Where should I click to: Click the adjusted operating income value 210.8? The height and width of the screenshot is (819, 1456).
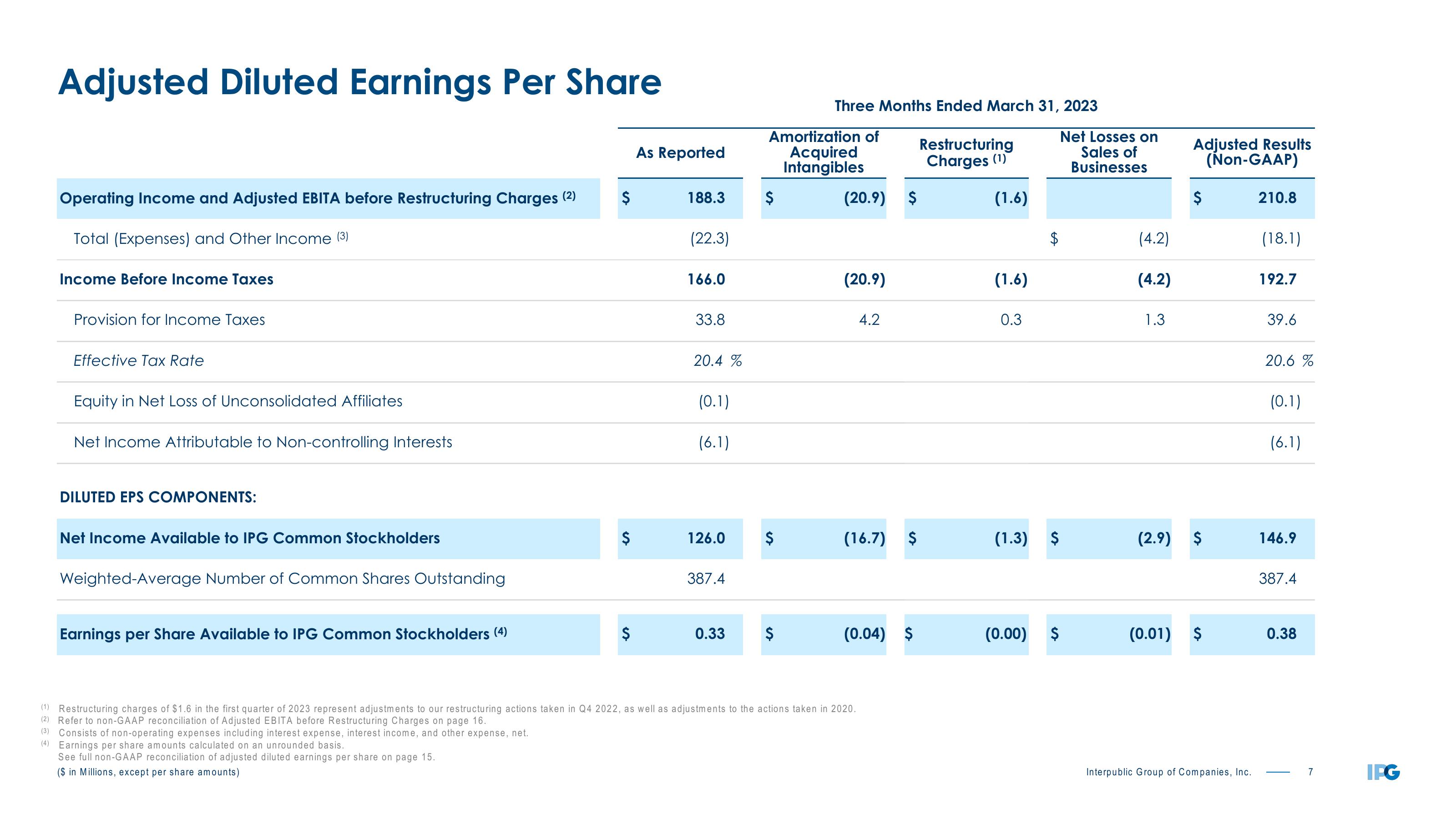1277,198
